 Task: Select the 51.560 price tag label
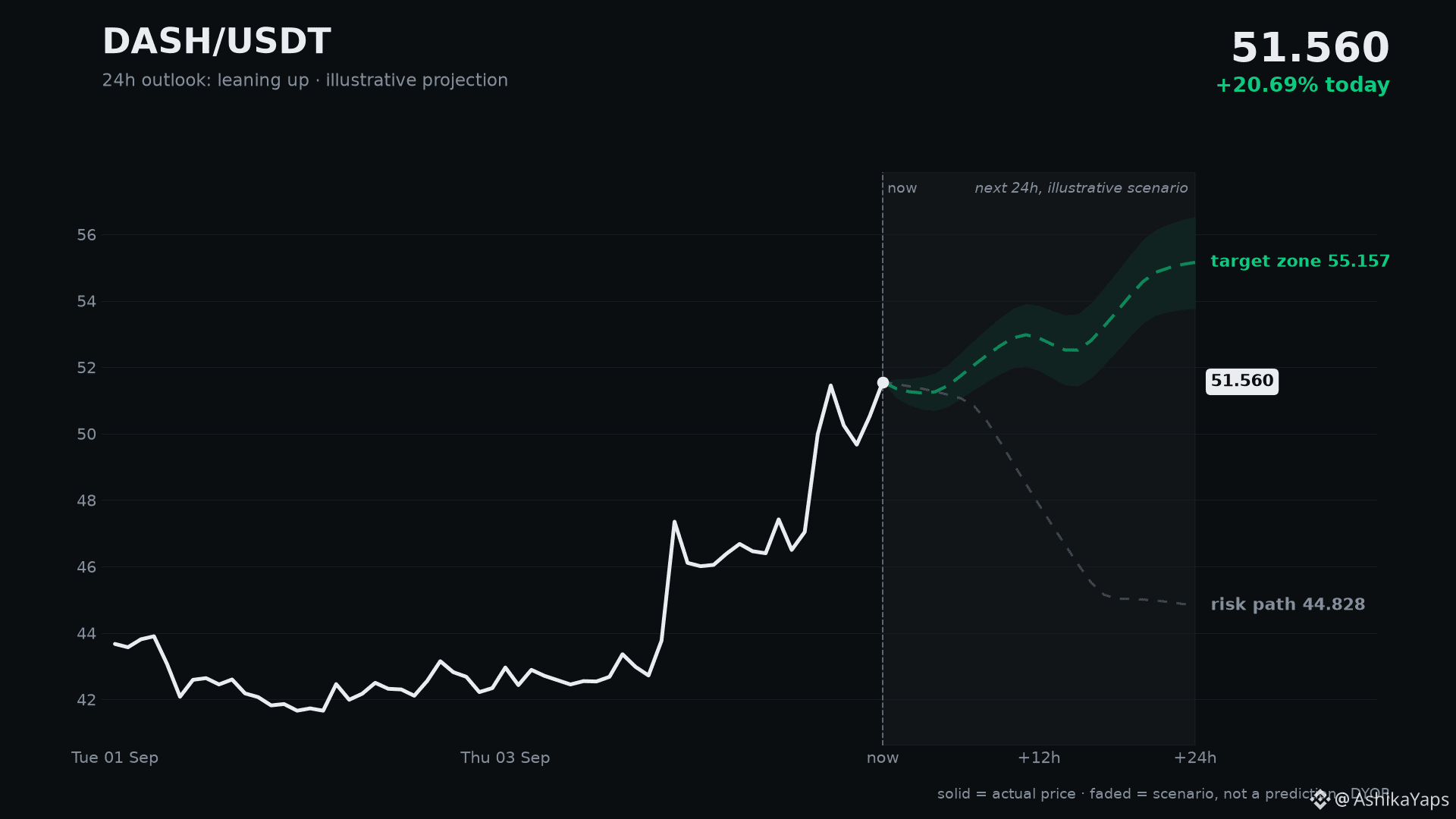point(1242,381)
